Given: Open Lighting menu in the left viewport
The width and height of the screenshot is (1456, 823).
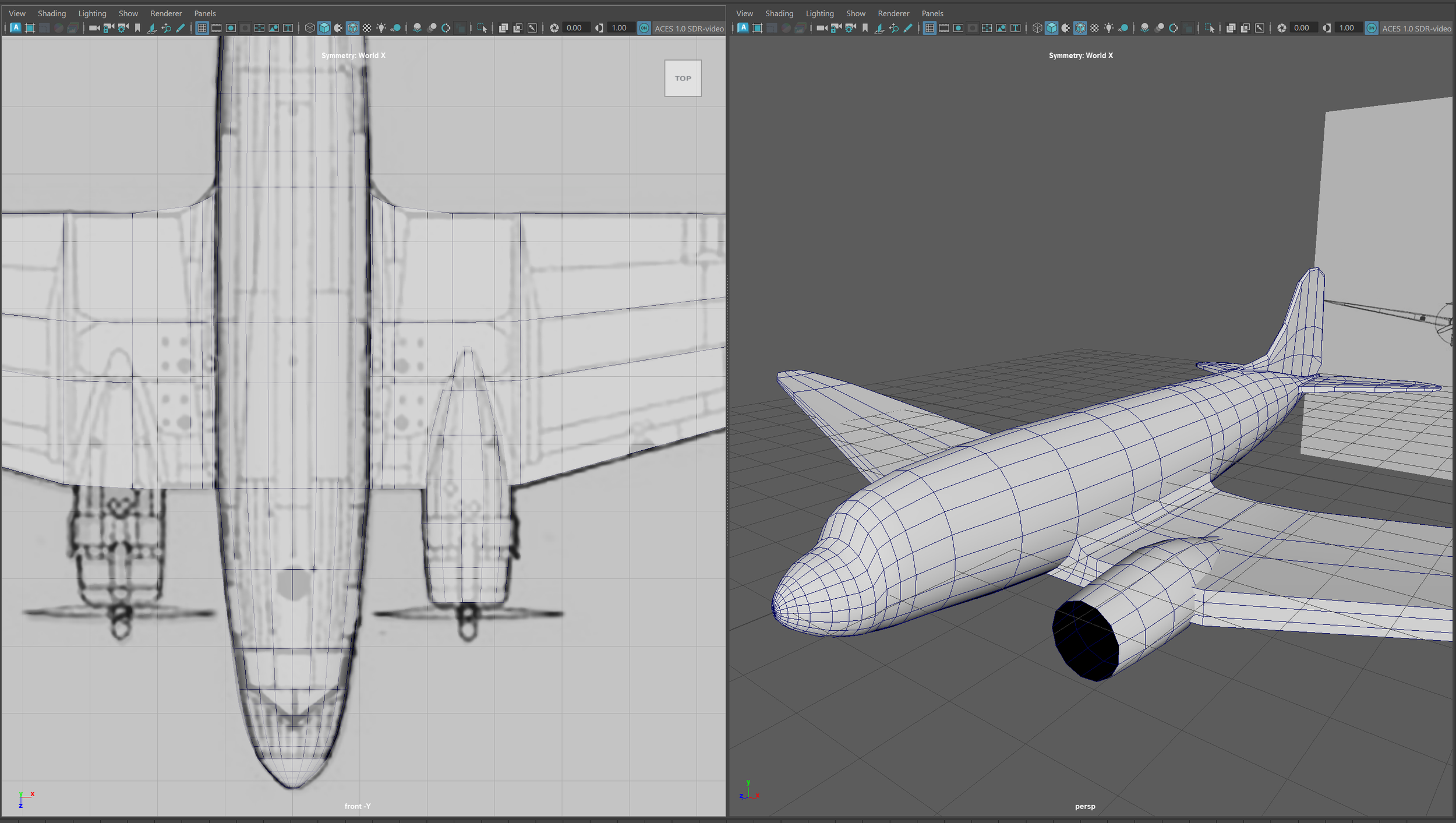Looking at the screenshot, I should click(x=92, y=13).
